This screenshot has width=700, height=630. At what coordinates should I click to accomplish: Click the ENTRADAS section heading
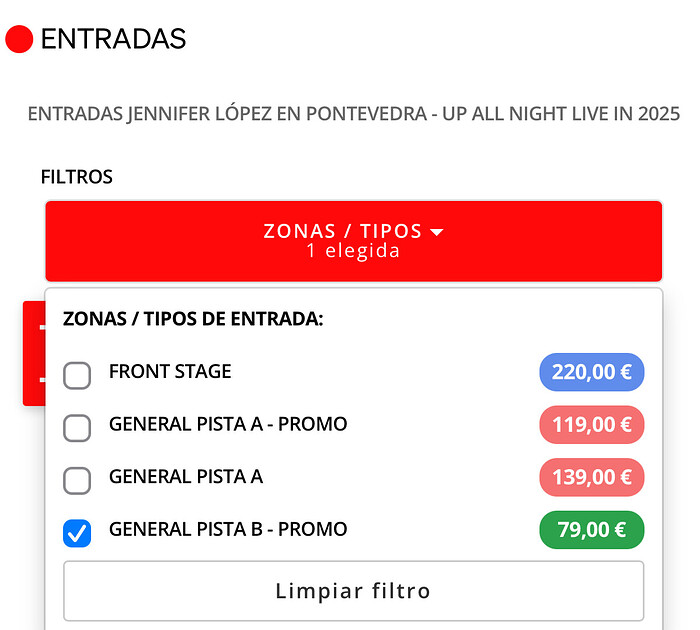coord(113,39)
